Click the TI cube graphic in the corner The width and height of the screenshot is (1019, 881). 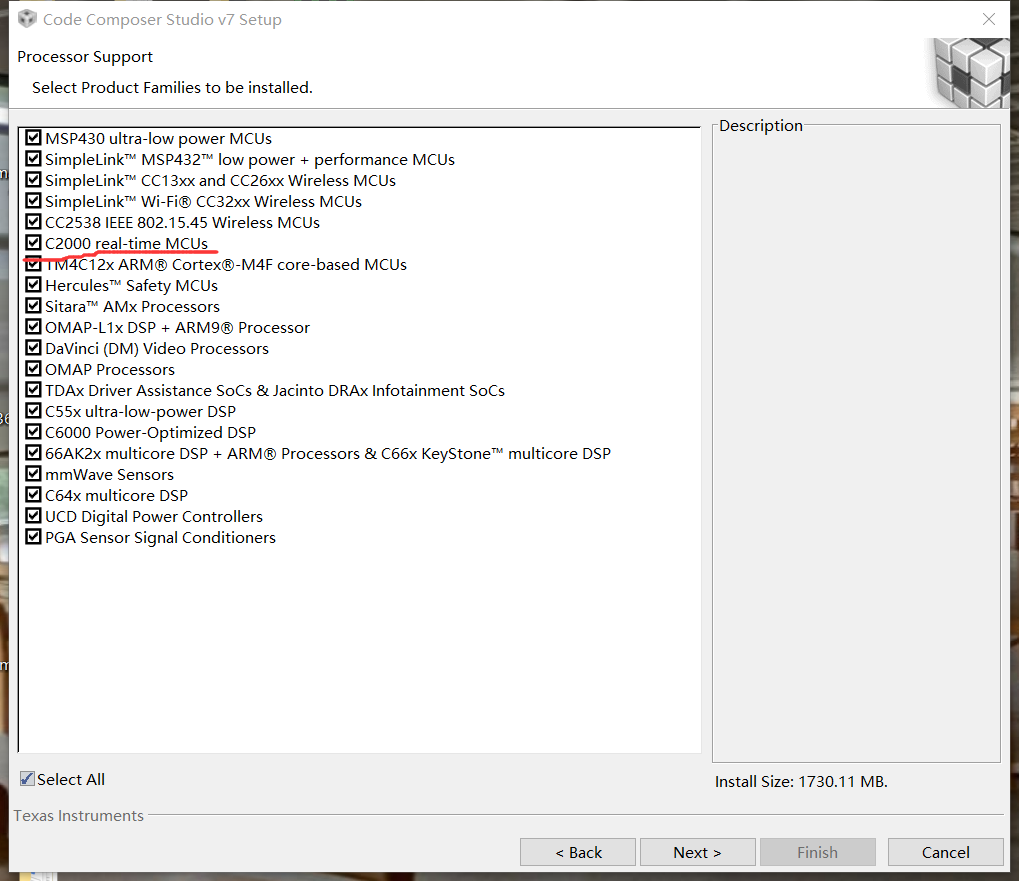967,72
